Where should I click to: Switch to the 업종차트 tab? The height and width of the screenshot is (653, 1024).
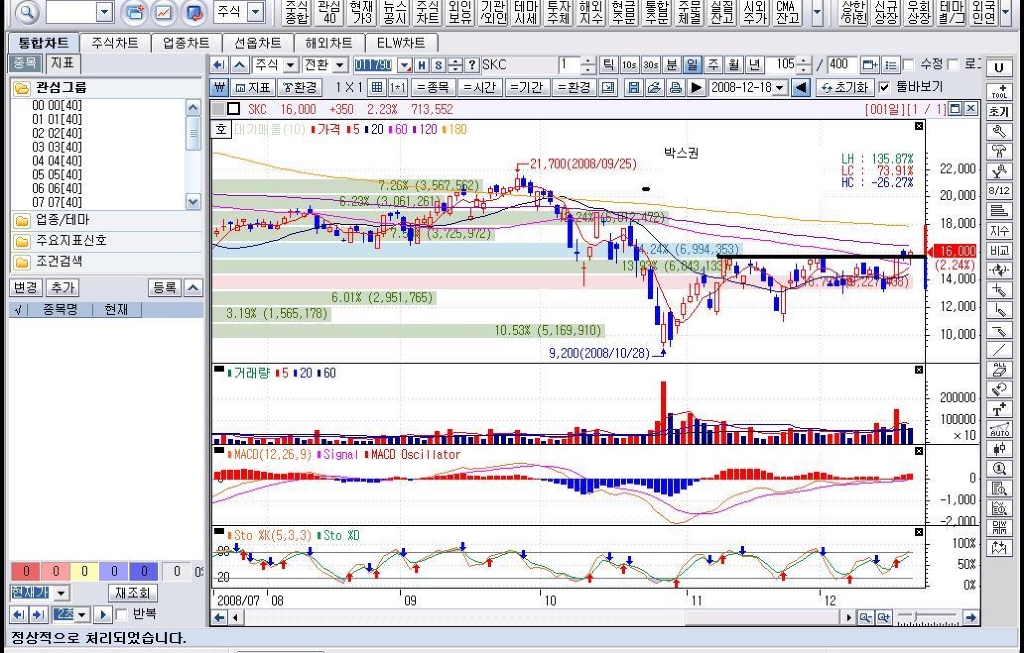point(186,43)
